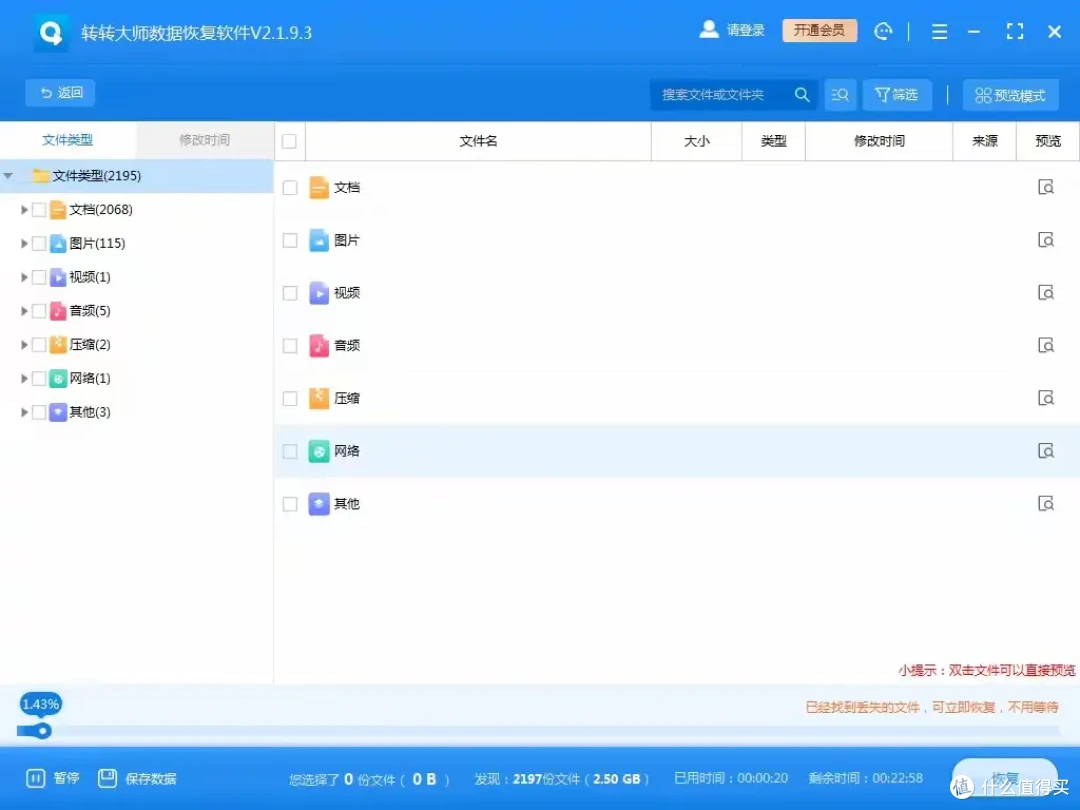The width and height of the screenshot is (1080, 810).
Task: Click the 视频 folder icon in file list
Action: tap(318, 293)
